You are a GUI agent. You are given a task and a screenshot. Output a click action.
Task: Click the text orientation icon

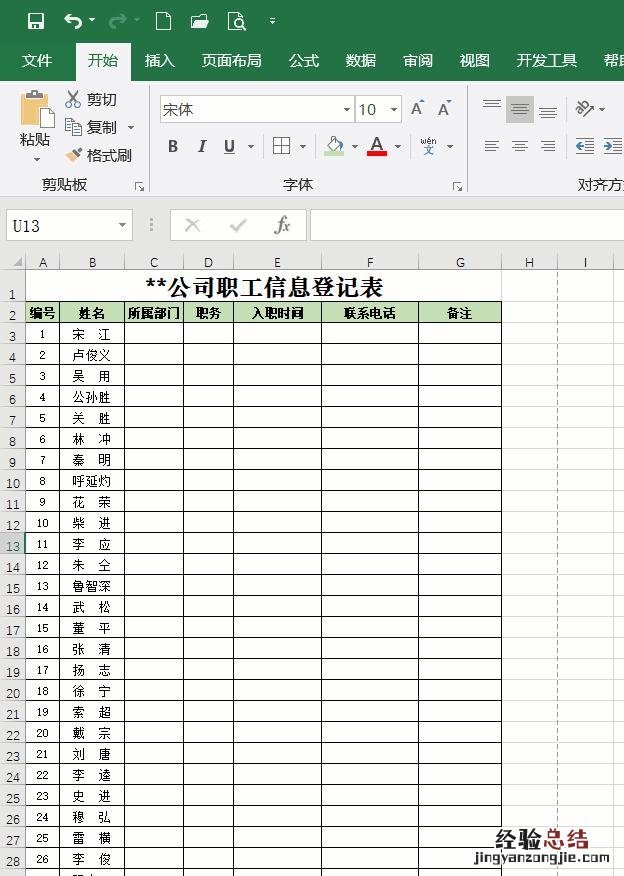(584, 108)
